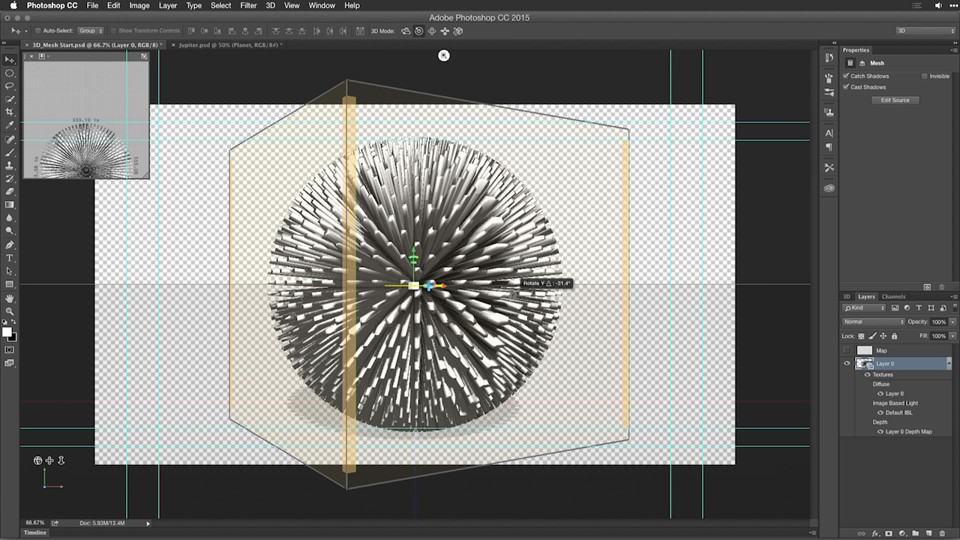Image resolution: width=960 pixels, height=540 pixels.
Task: Toggle the Catch Shadows checkbox
Action: [x=846, y=76]
